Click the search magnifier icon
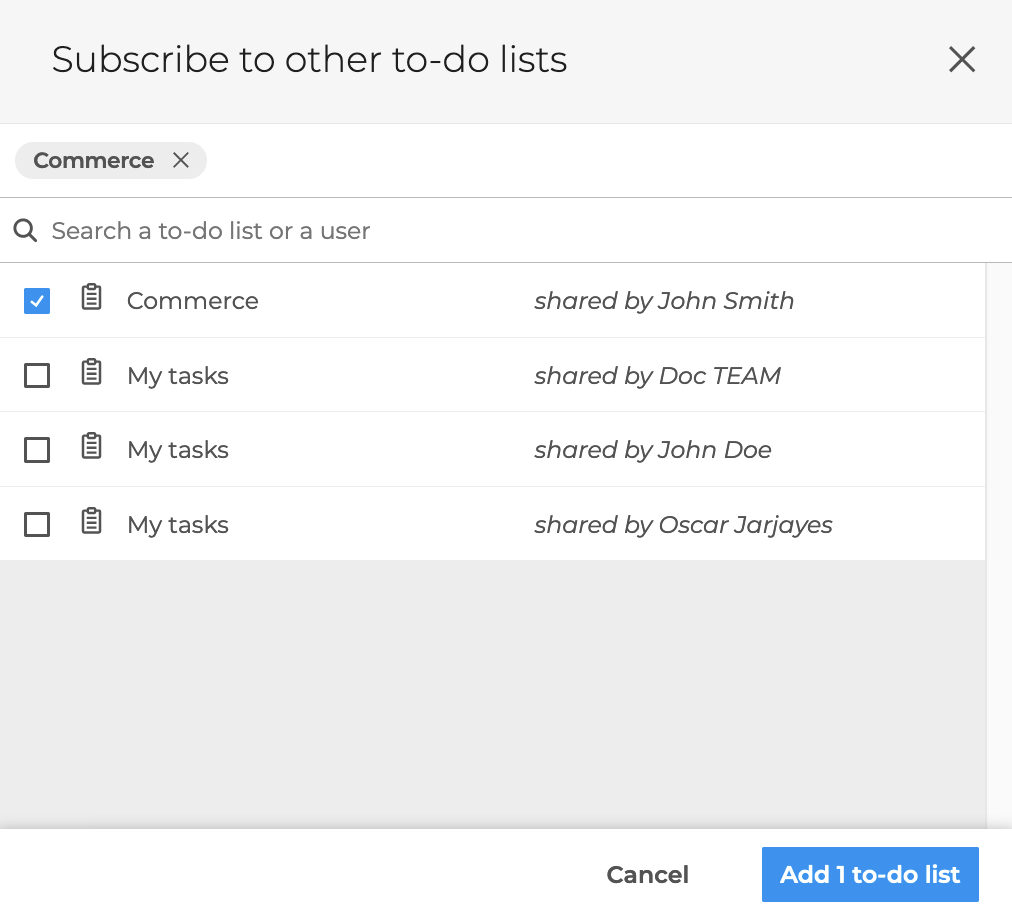This screenshot has width=1012, height=918. point(26,231)
